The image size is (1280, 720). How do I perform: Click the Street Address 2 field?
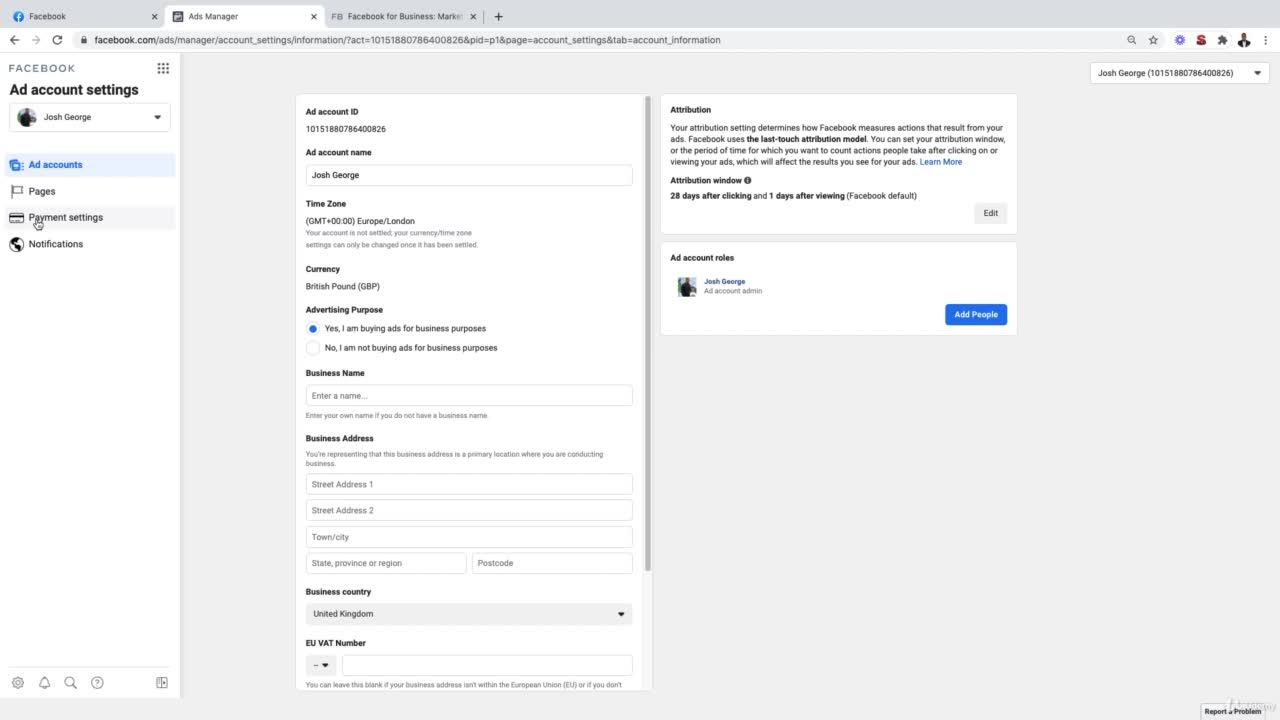pos(469,510)
